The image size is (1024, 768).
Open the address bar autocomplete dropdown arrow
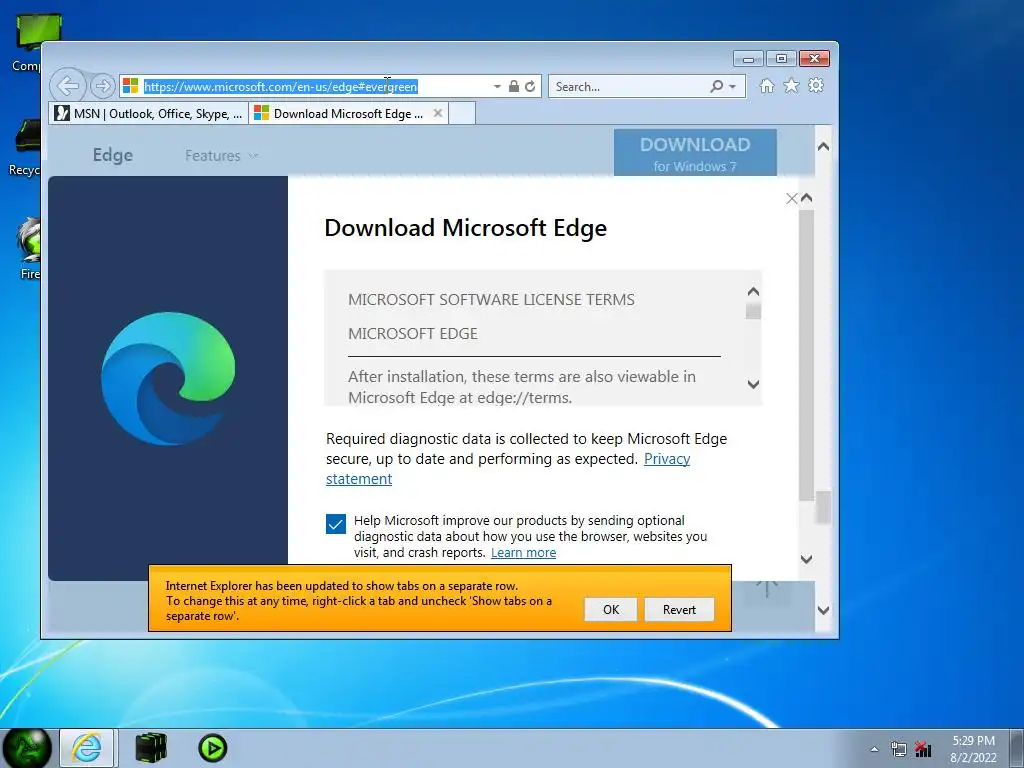pyautogui.click(x=497, y=86)
